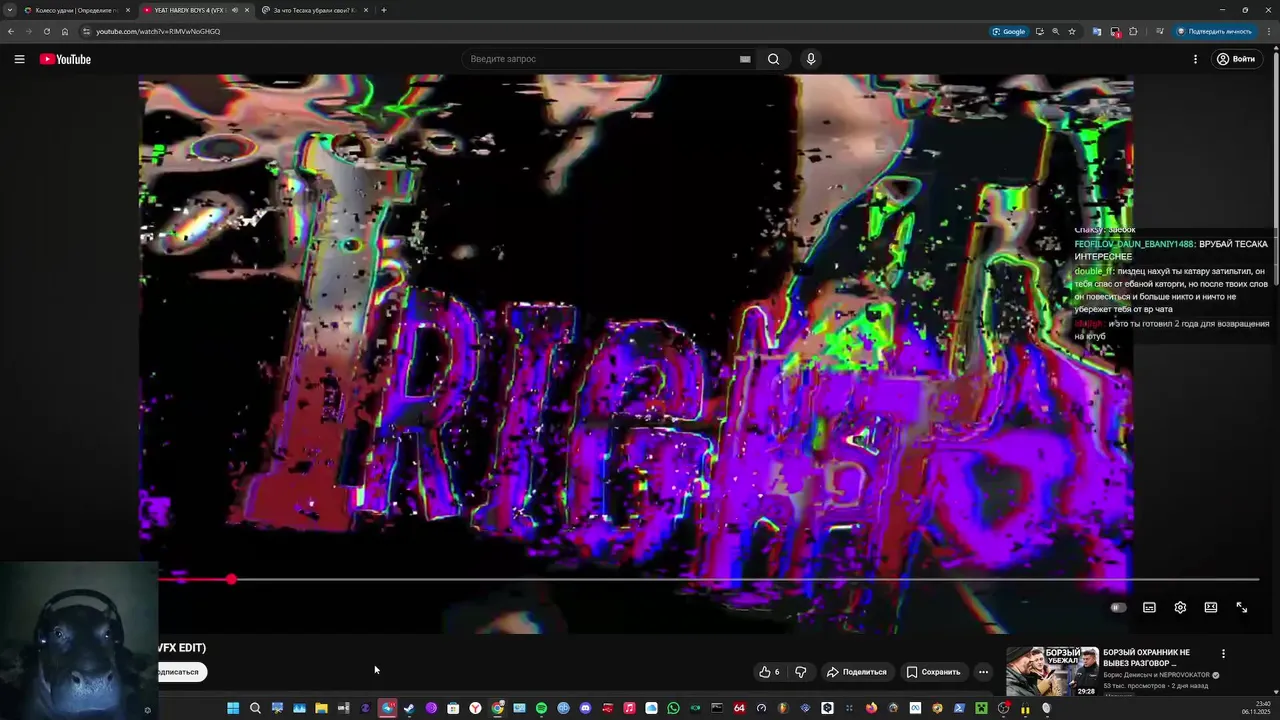Open the YouTube hamburger guide menu
1280x720 pixels.
point(19,59)
